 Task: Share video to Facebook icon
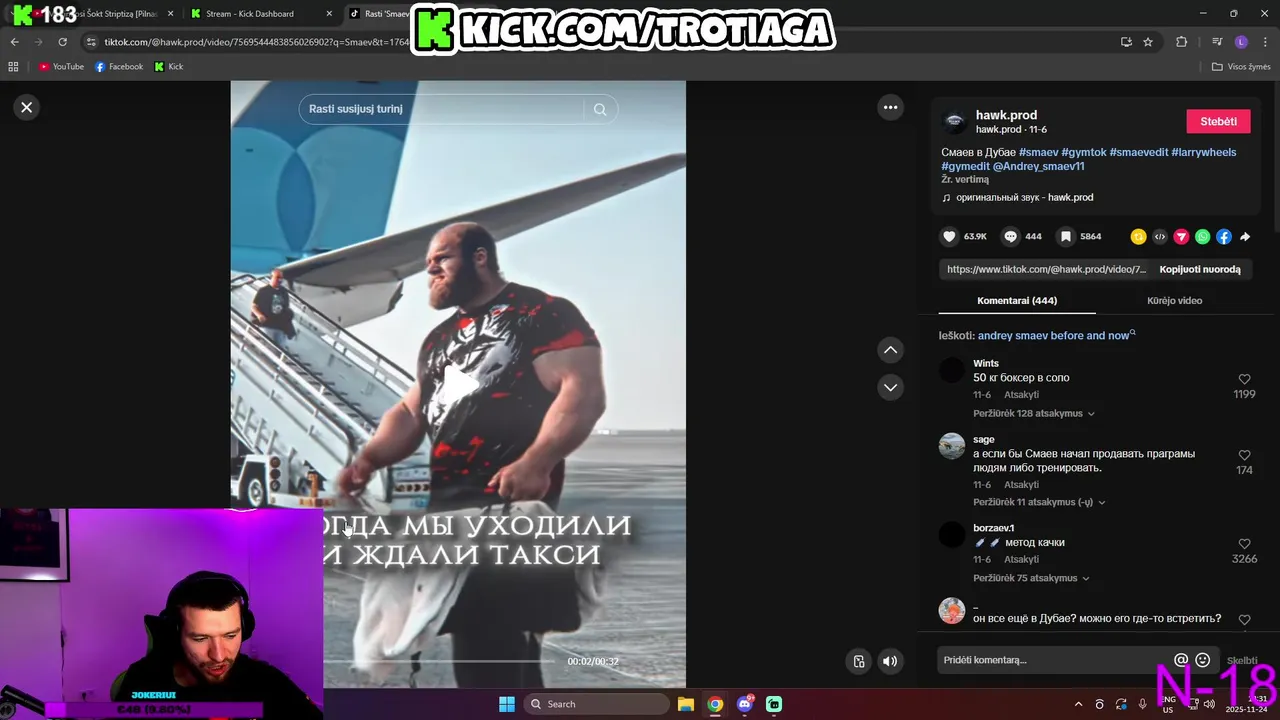tap(1224, 237)
